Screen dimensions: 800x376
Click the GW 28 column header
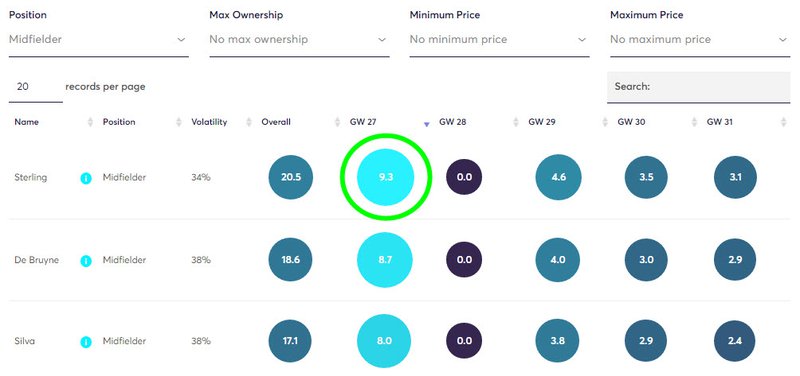[x=452, y=122]
